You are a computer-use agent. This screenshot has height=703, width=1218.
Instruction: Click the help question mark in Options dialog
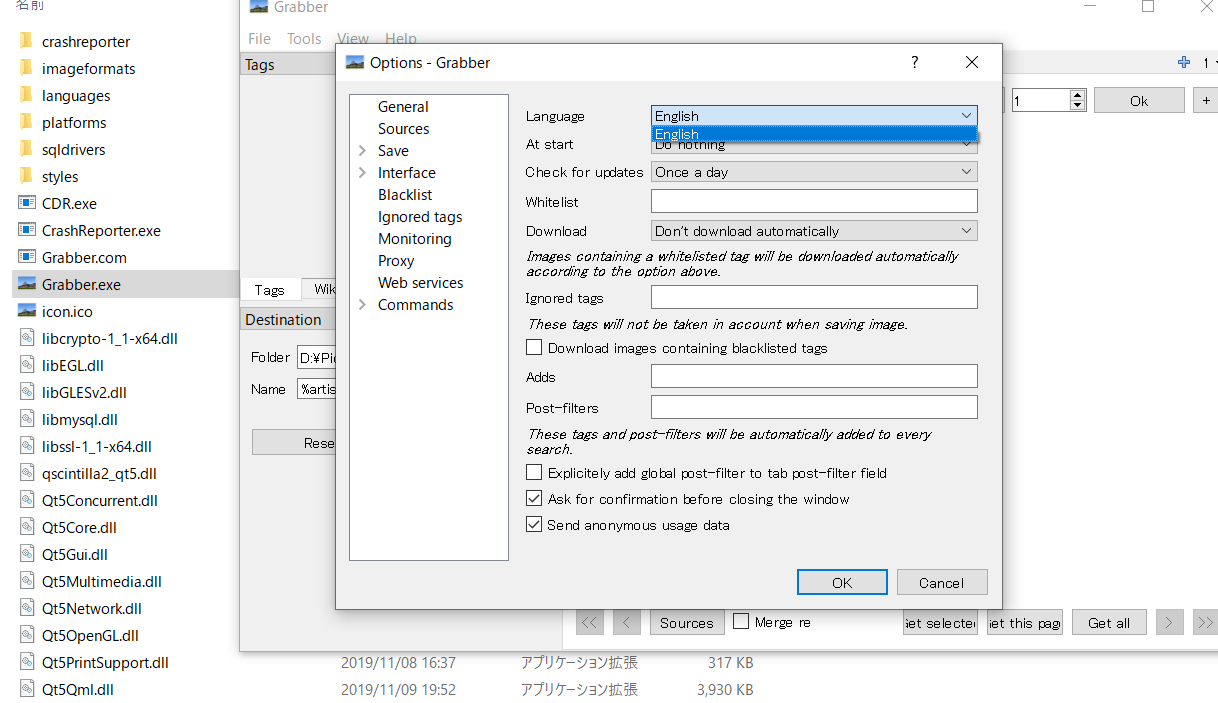914,62
